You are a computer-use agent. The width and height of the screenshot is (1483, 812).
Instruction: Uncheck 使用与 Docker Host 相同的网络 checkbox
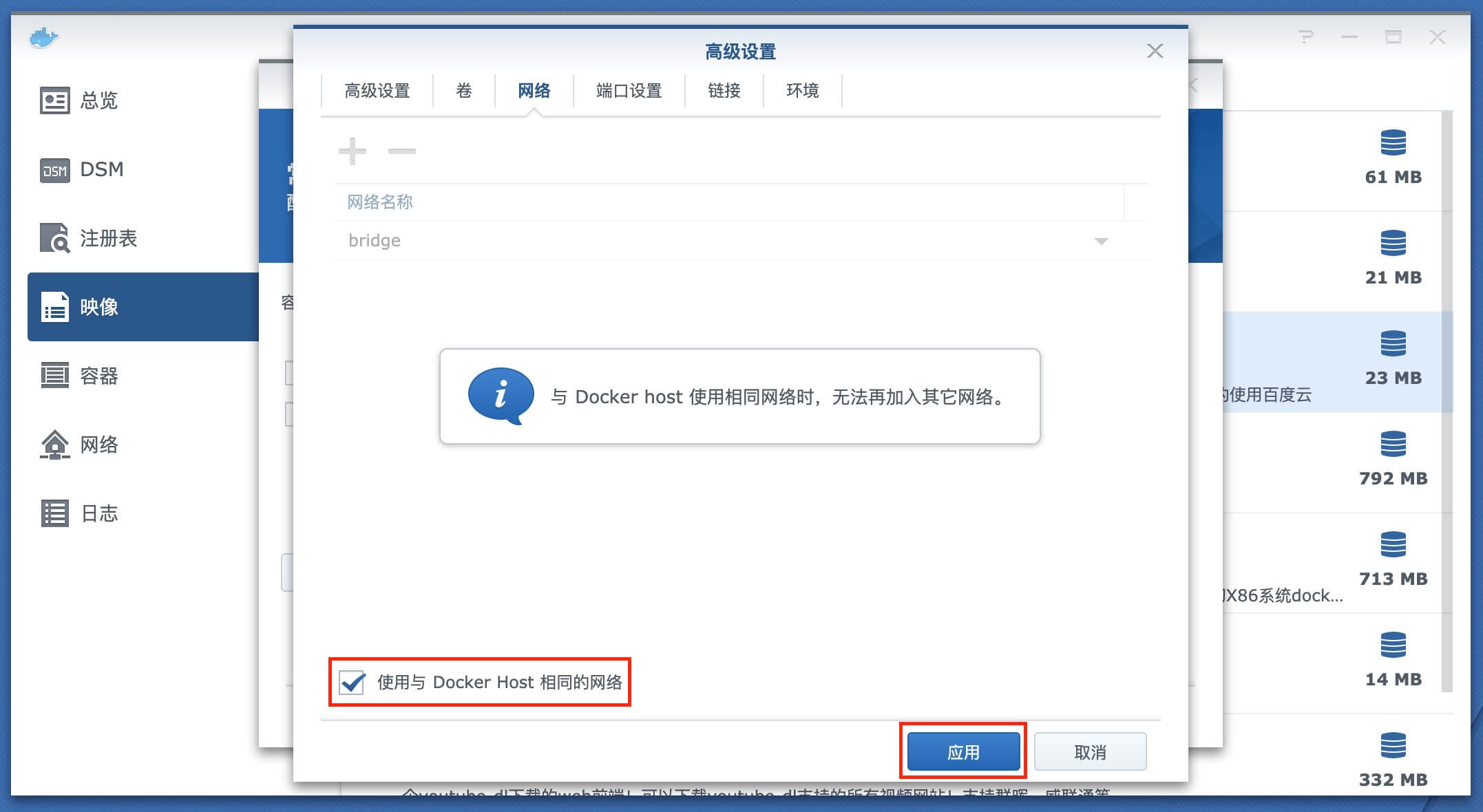tap(352, 682)
